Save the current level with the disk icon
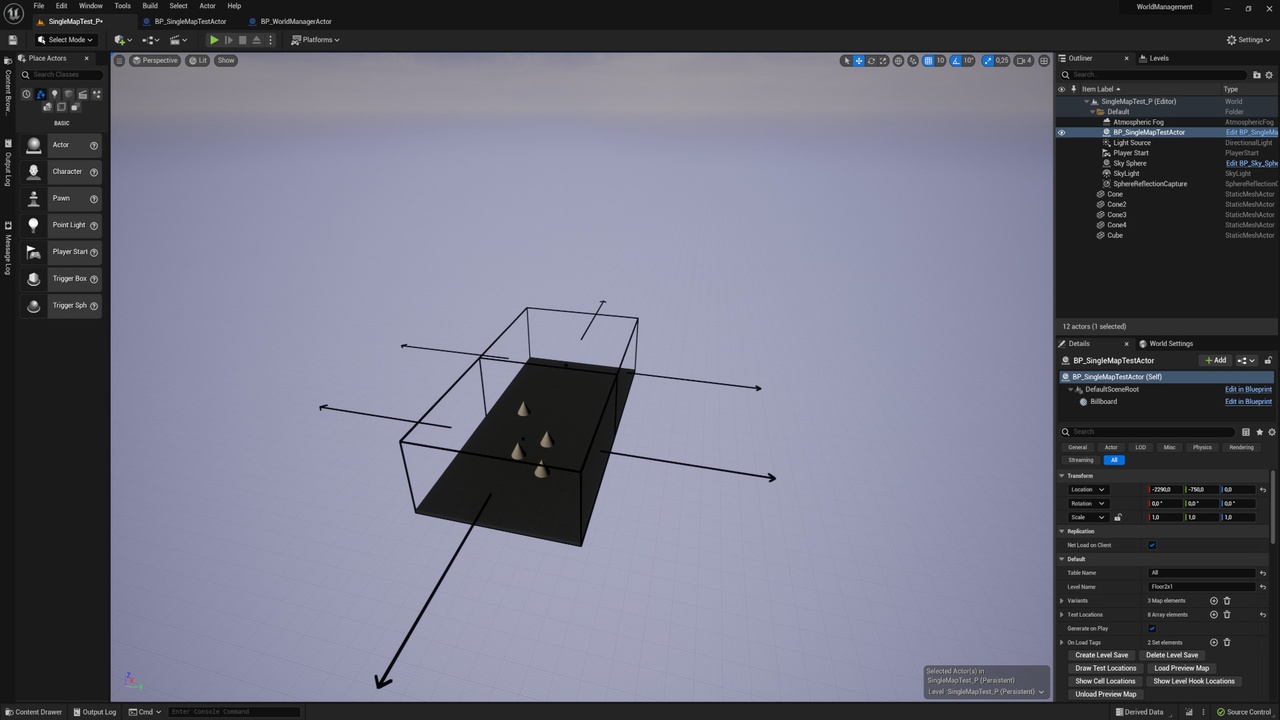This screenshot has width=1280, height=720. click(x=12, y=40)
